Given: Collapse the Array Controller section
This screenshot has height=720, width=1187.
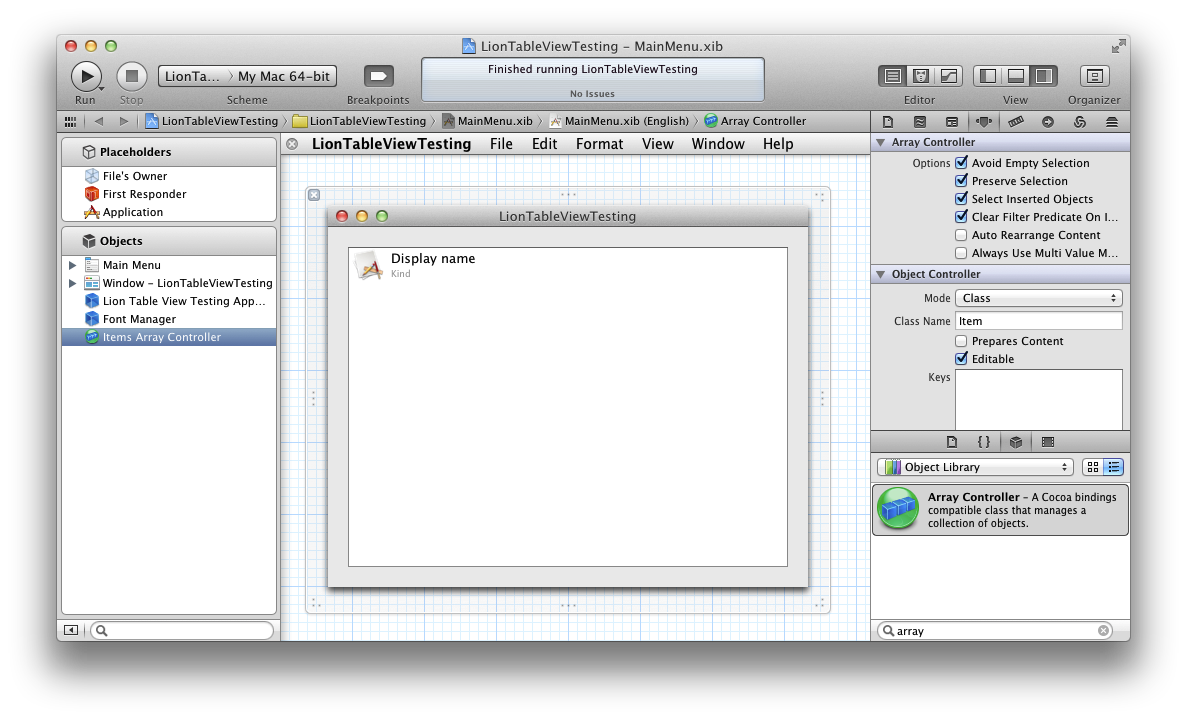Looking at the screenshot, I should point(880,142).
